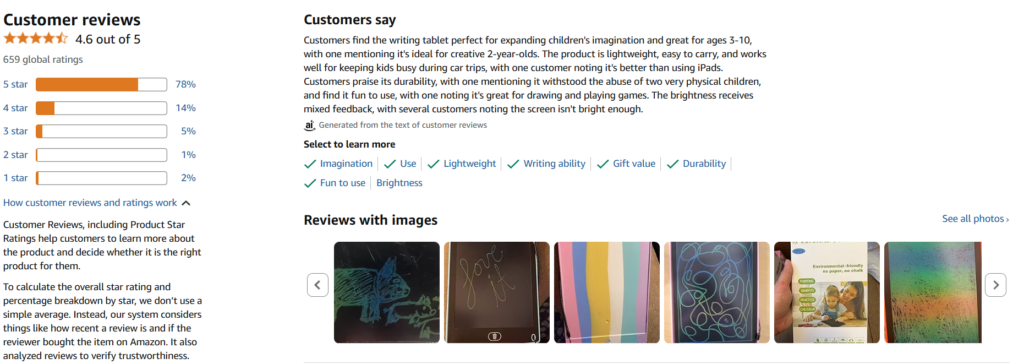Select the Imagination topic checkmark
The image size is (1024, 364).
310,164
